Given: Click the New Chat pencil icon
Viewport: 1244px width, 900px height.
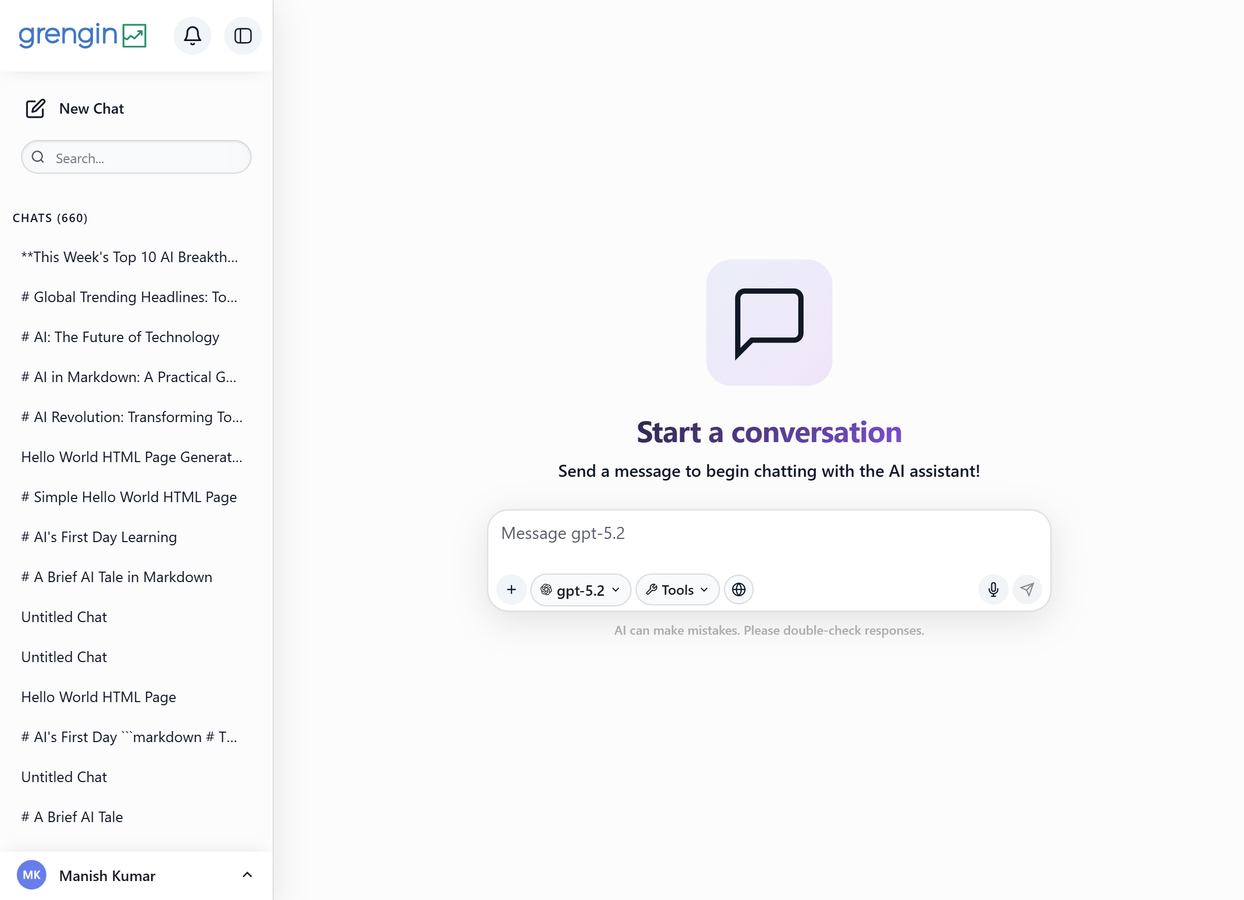Looking at the screenshot, I should click(x=35, y=108).
